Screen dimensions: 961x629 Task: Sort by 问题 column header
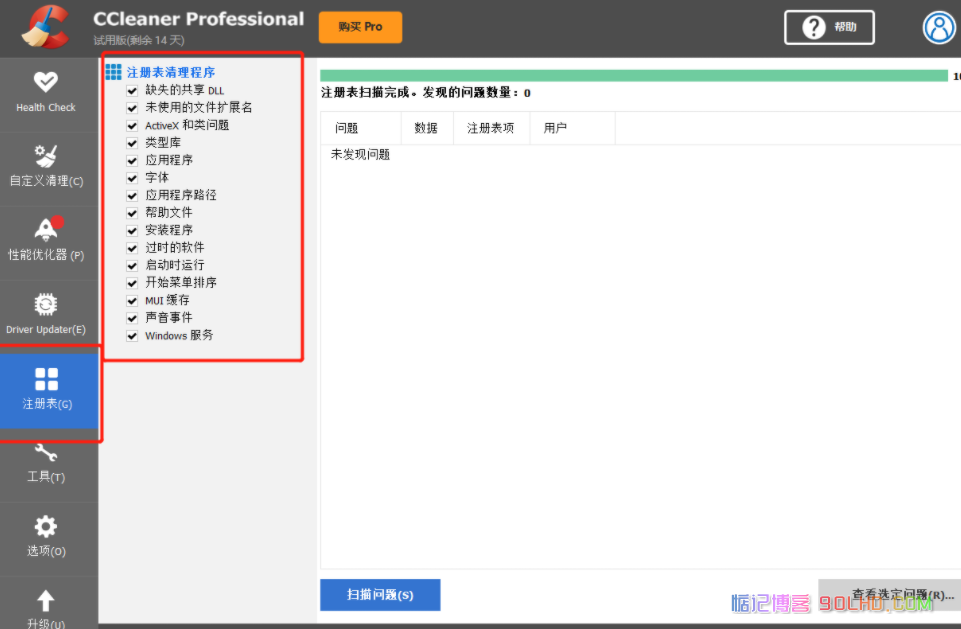(361, 128)
